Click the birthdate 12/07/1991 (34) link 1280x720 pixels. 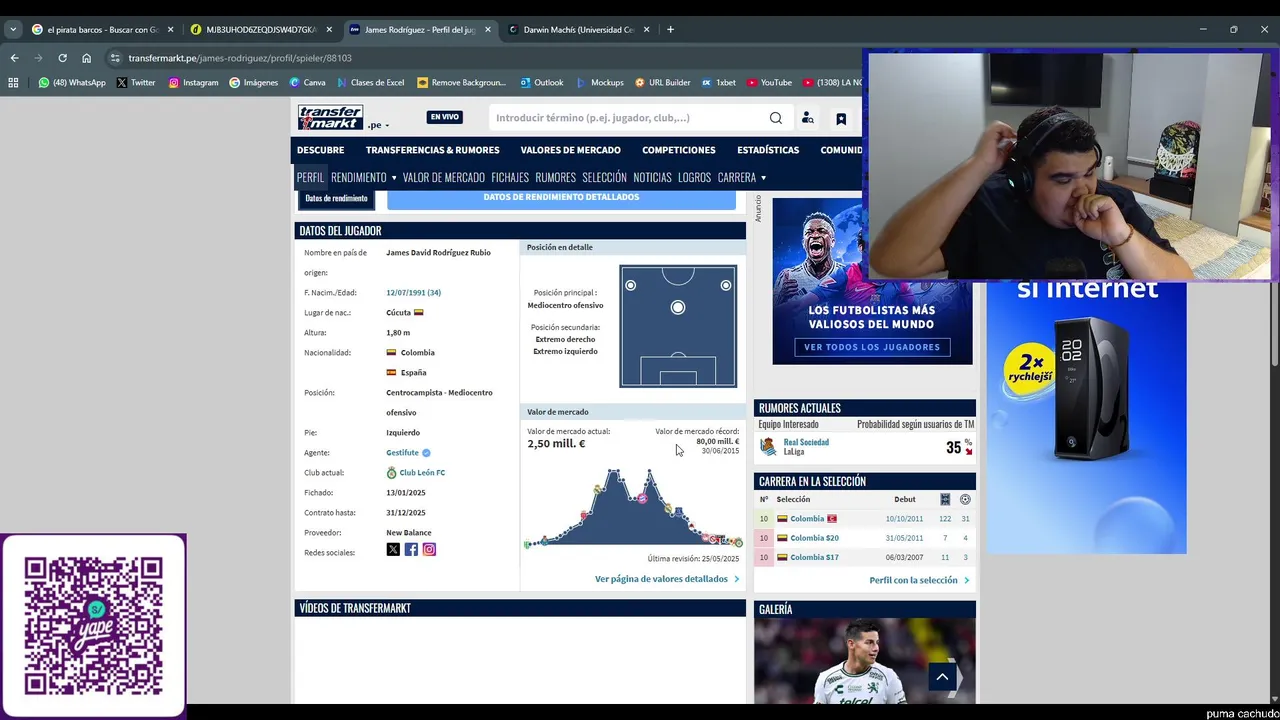(413, 293)
